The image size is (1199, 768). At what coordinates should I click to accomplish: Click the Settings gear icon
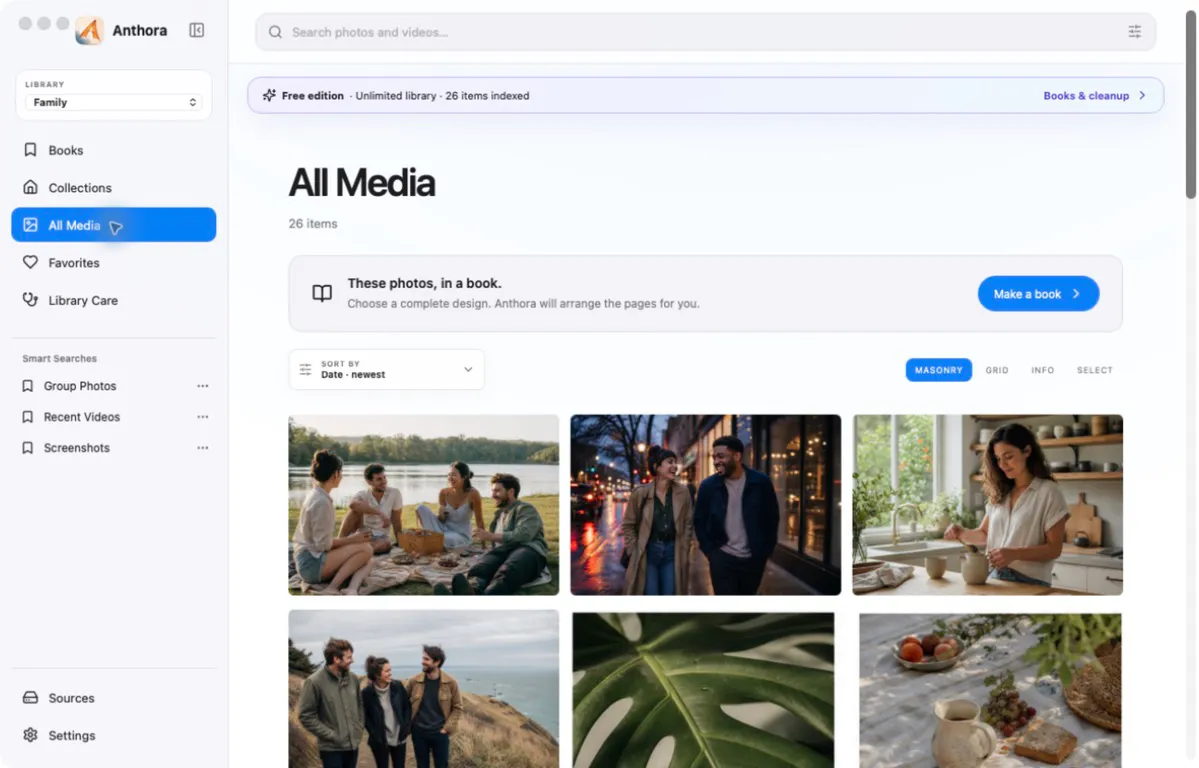tap(31, 735)
